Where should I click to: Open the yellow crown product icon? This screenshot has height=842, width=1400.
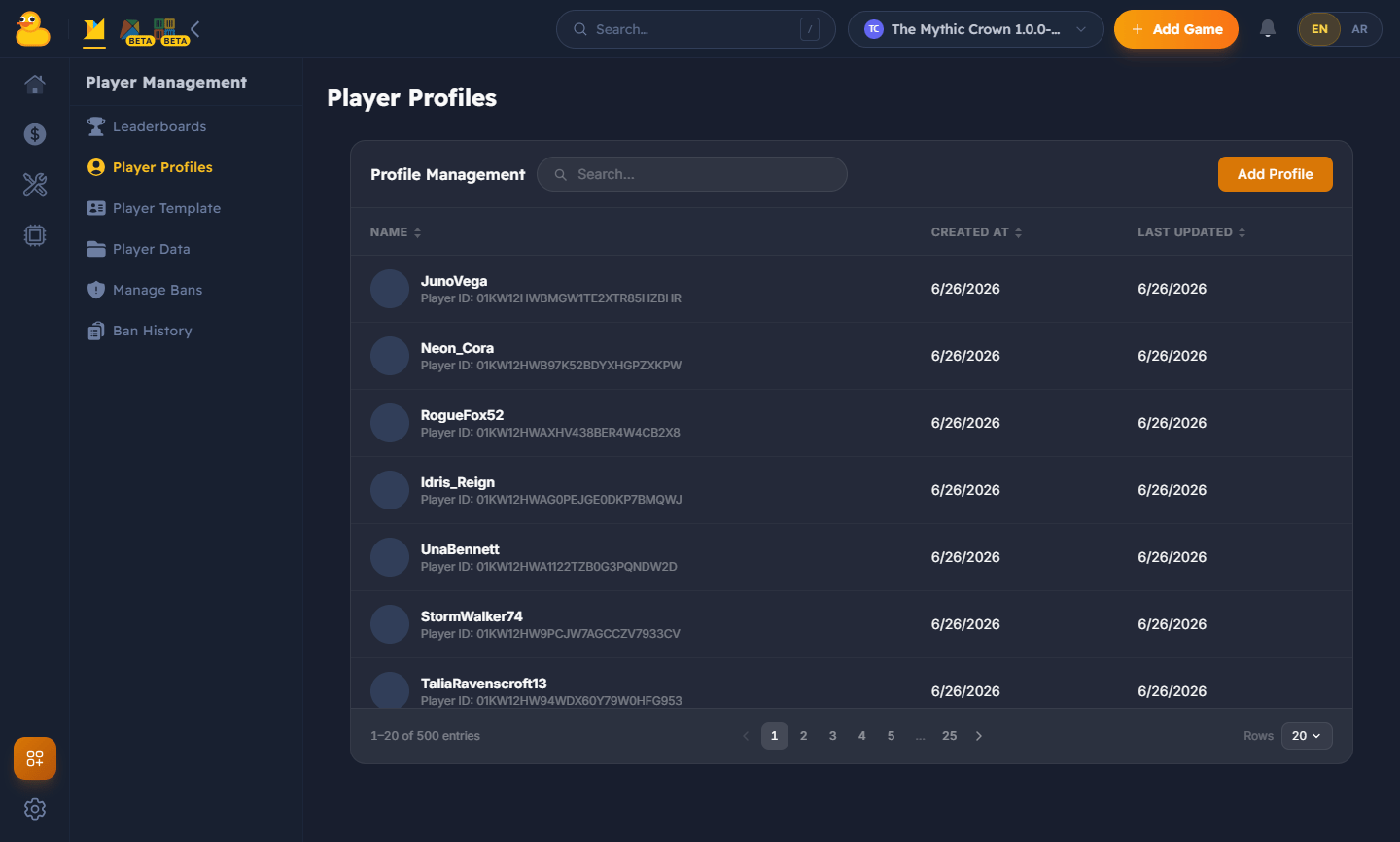pos(94,30)
